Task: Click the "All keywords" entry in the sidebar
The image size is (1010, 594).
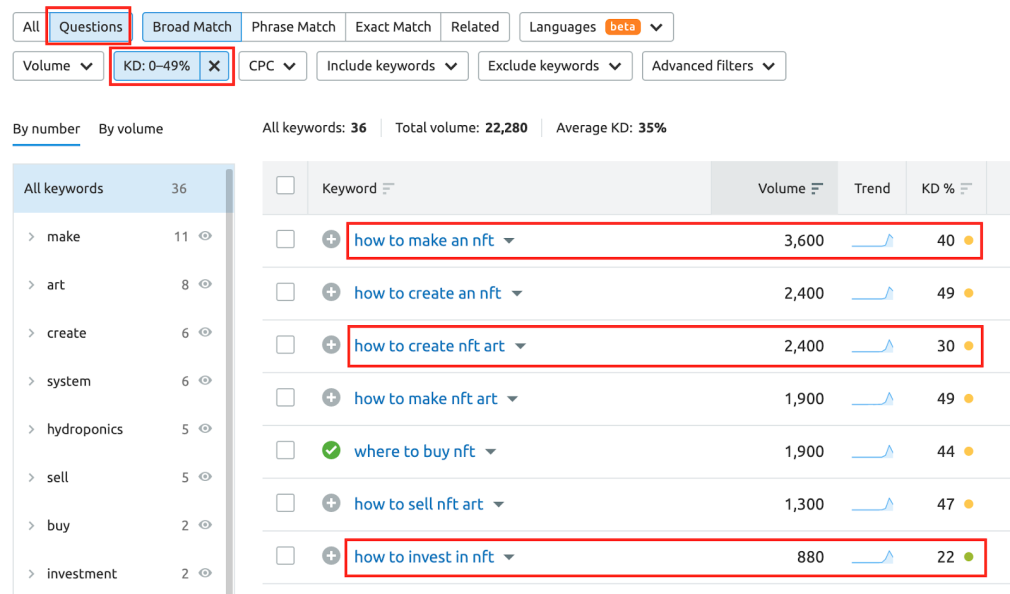Action: (x=65, y=188)
